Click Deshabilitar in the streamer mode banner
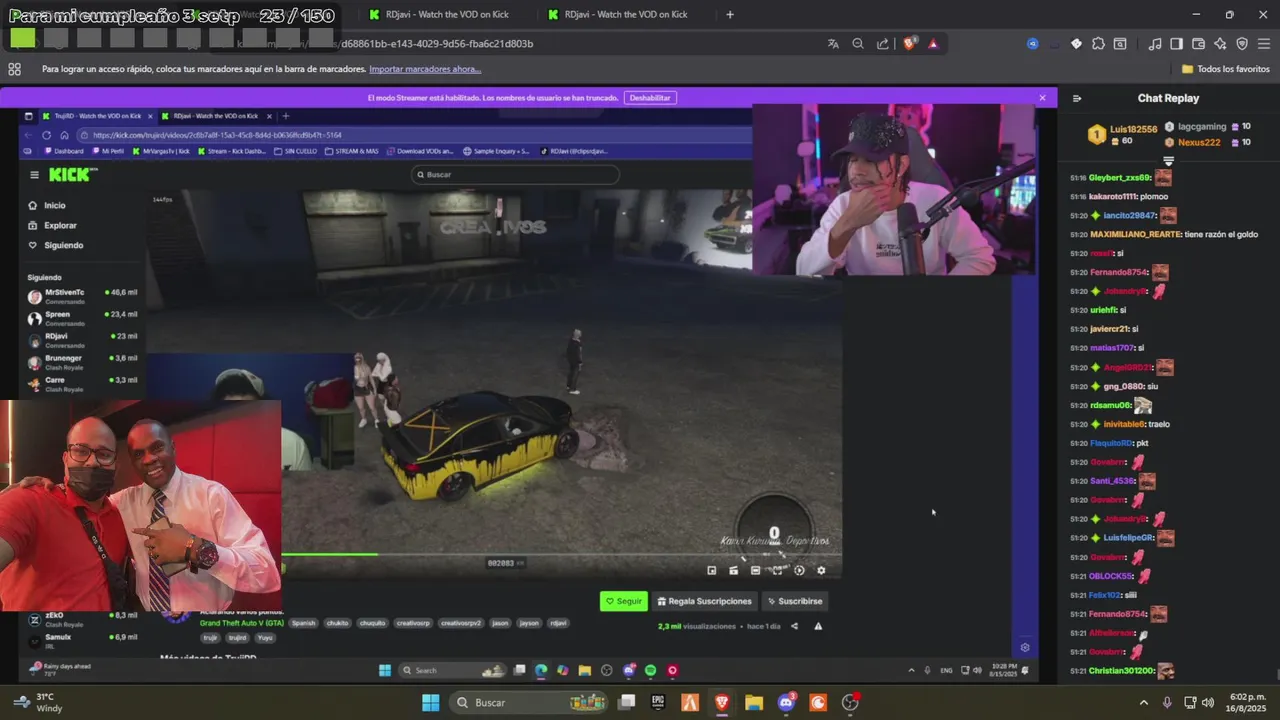 (x=650, y=98)
